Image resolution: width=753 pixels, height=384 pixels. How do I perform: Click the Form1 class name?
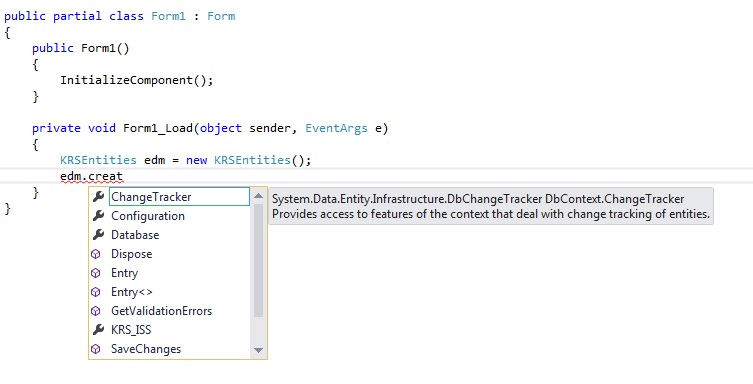[169, 16]
